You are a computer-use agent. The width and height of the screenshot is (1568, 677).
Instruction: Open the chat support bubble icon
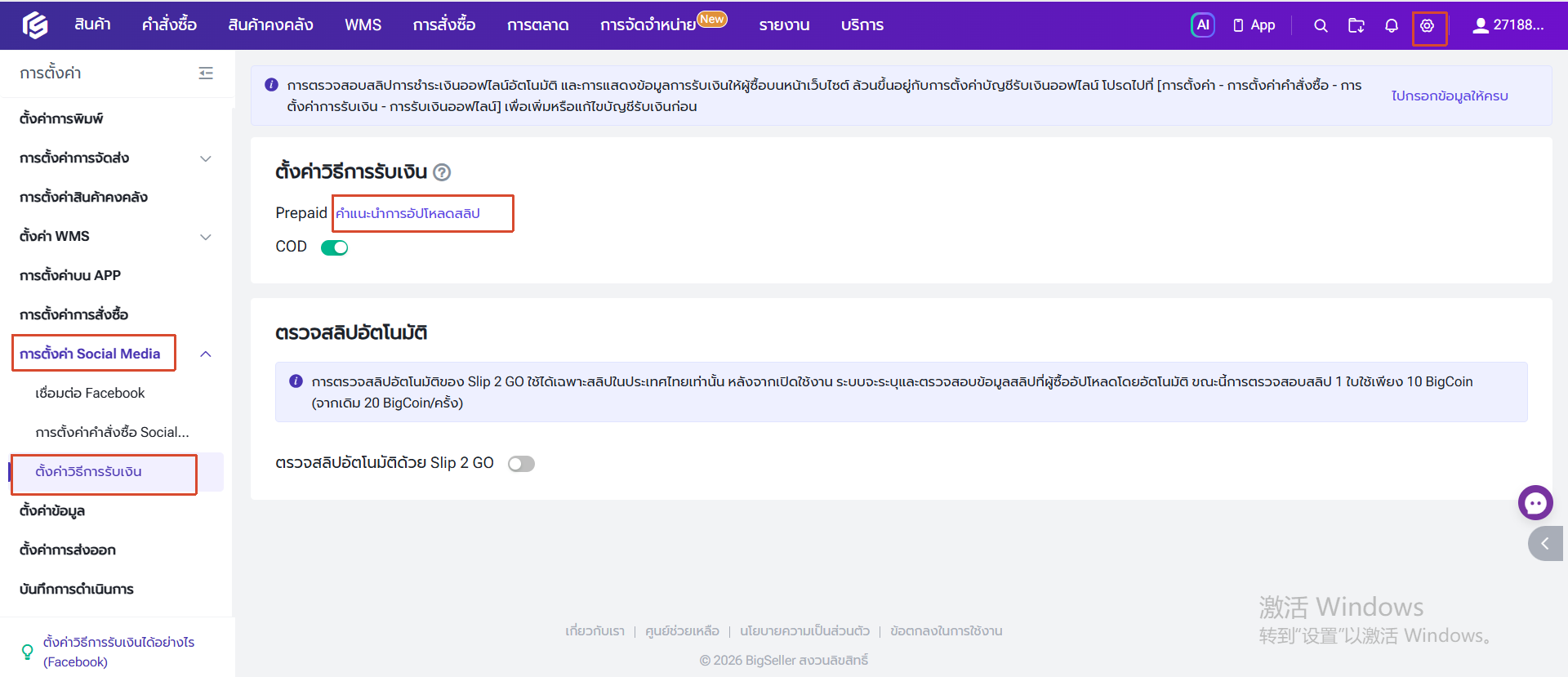click(1535, 502)
